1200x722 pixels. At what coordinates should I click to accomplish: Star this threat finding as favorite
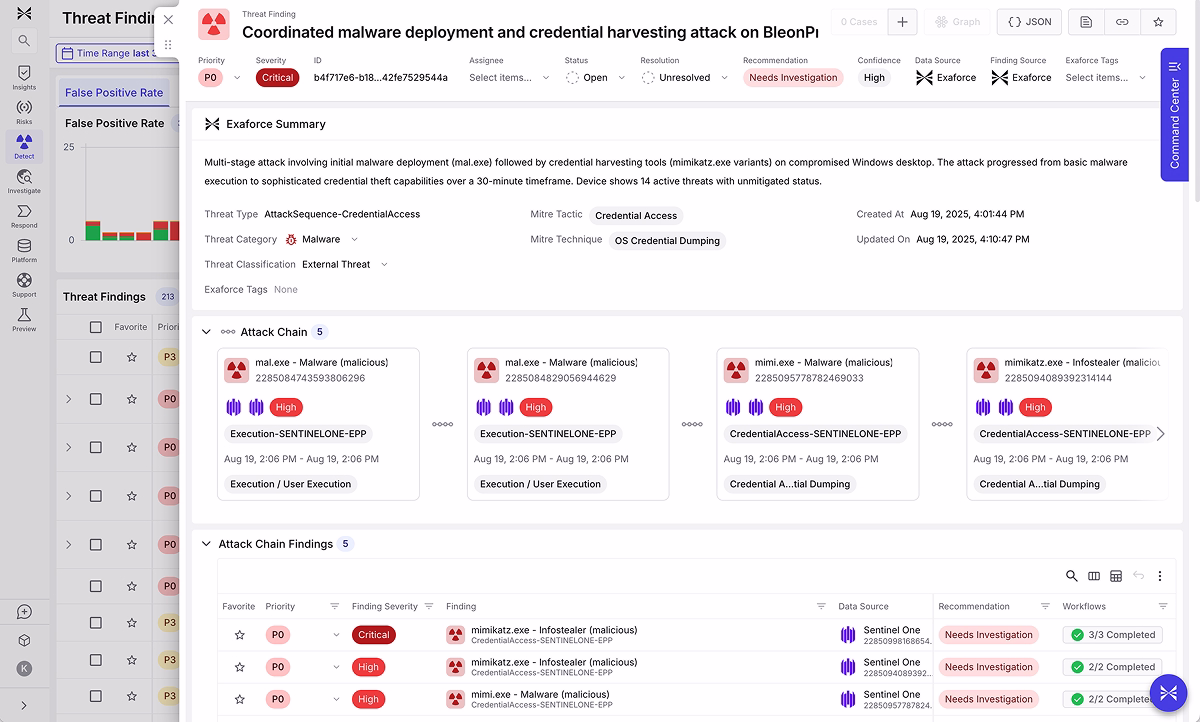coord(1158,22)
